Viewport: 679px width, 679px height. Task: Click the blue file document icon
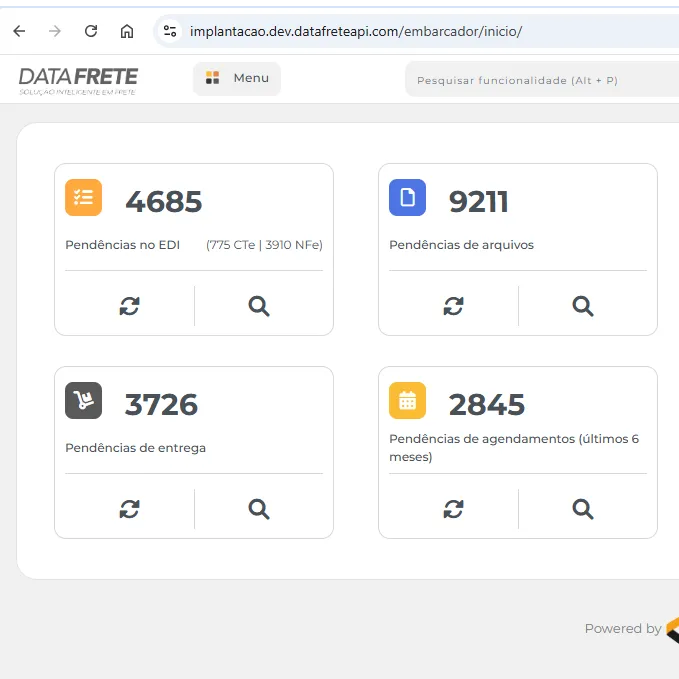pyautogui.click(x=407, y=198)
